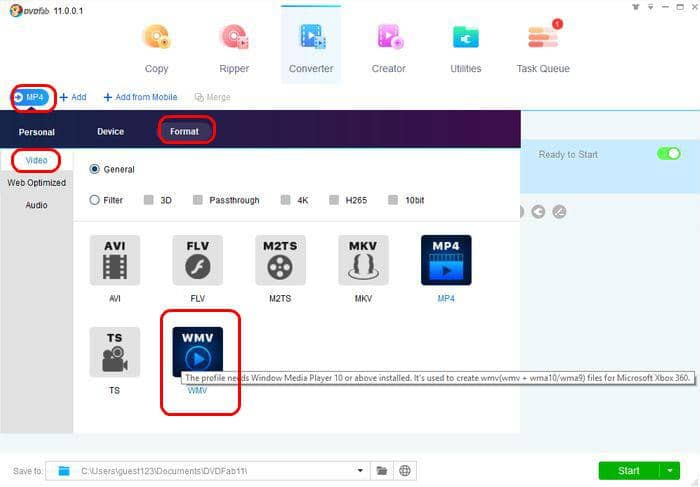This screenshot has width=700, height=487.
Task: Open the Creator module
Action: [388, 48]
